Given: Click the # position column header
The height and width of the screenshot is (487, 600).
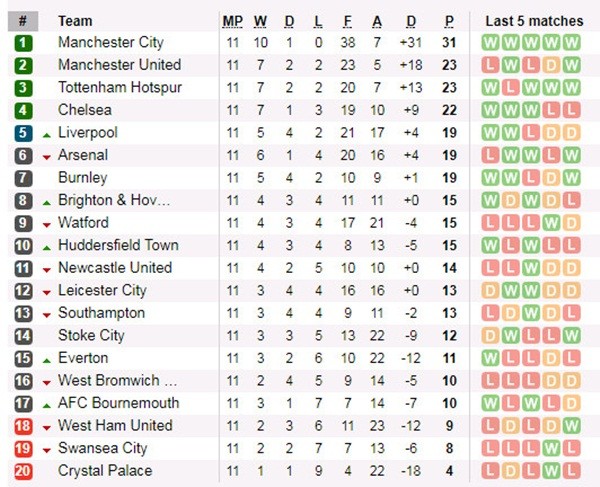Looking at the screenshot, I should [x=23, y=21].
